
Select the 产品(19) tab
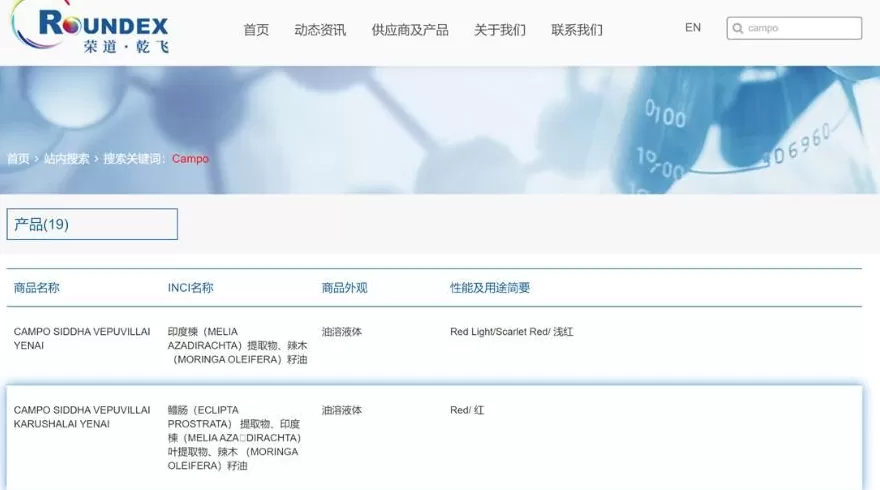(x=92, y=224)
